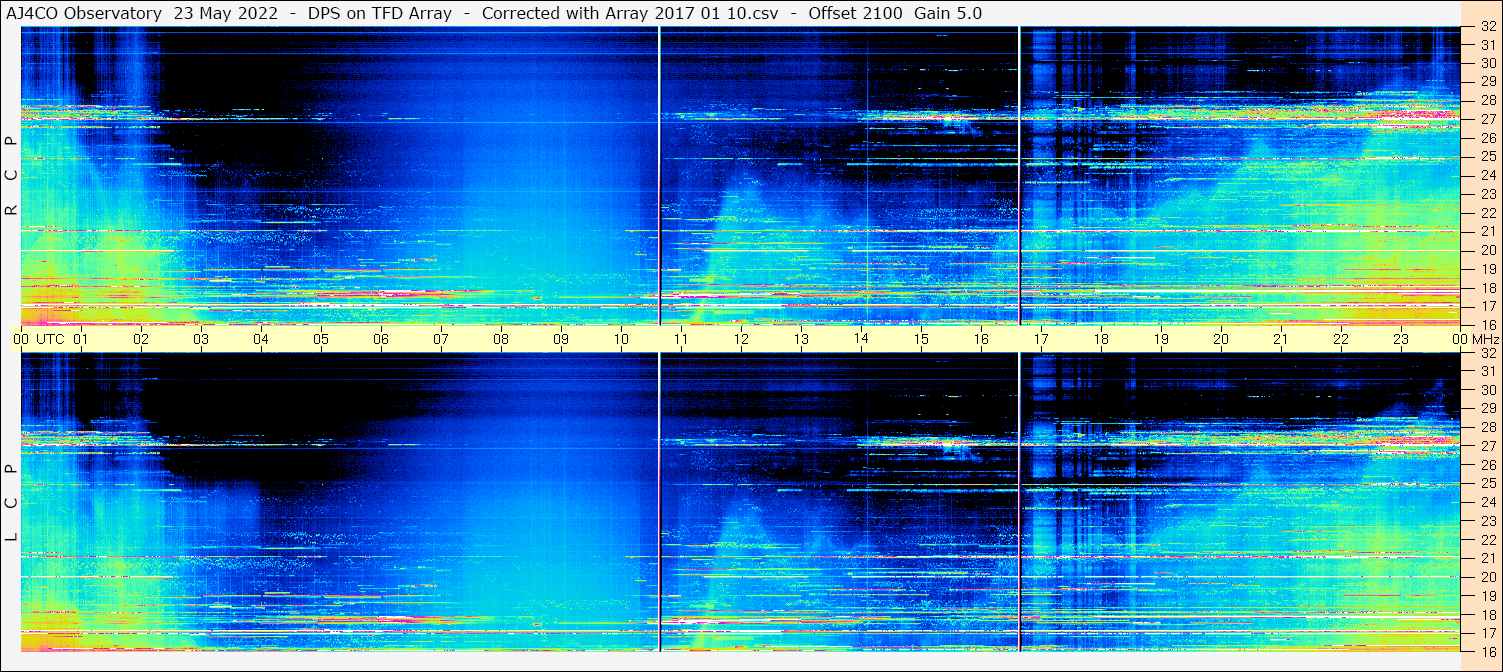Click the 03 hour label on time axis
This screenshot has width=1503, height=672.
point(201,339)
